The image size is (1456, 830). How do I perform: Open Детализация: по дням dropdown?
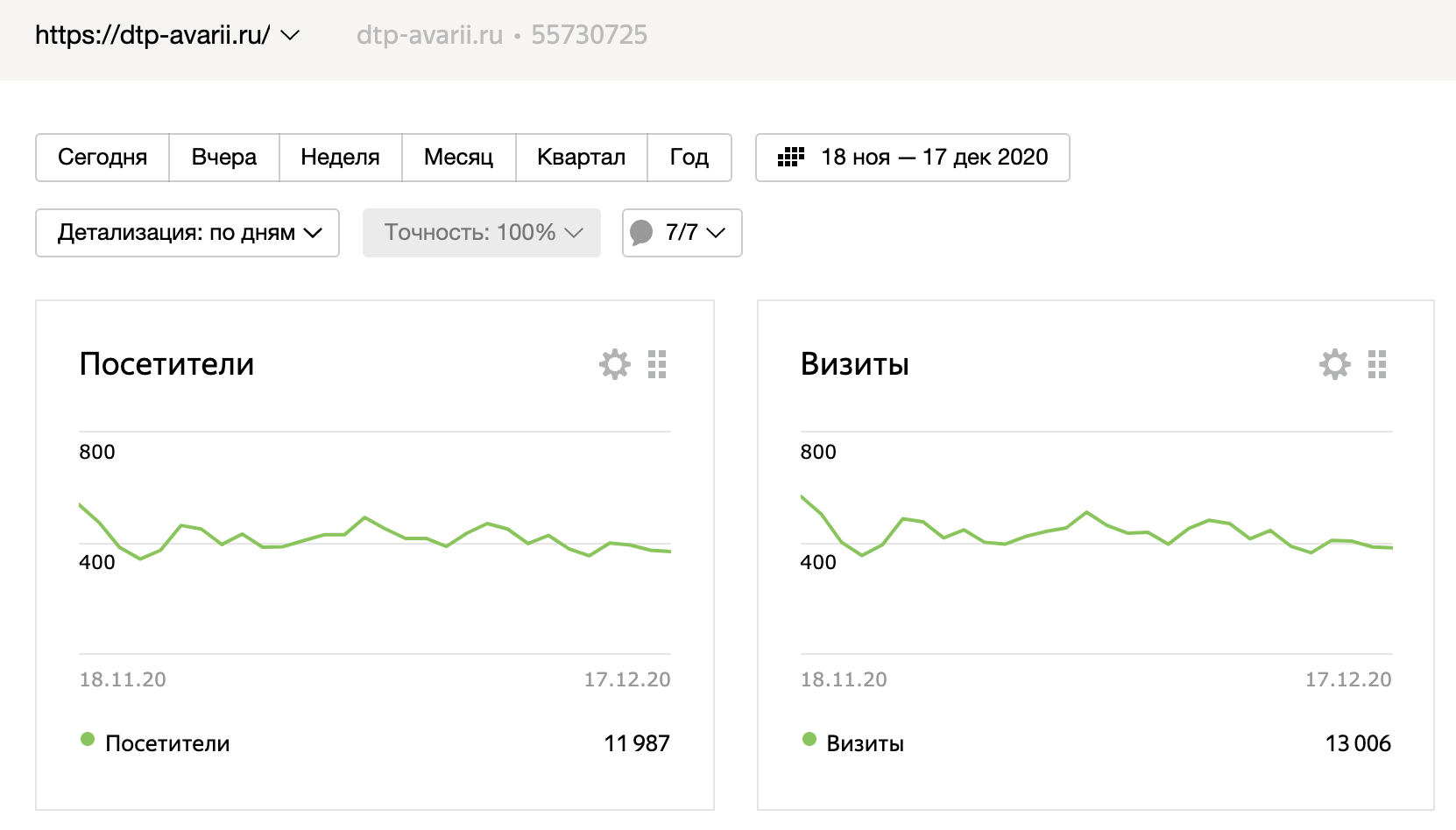click(x=187, y=233)
